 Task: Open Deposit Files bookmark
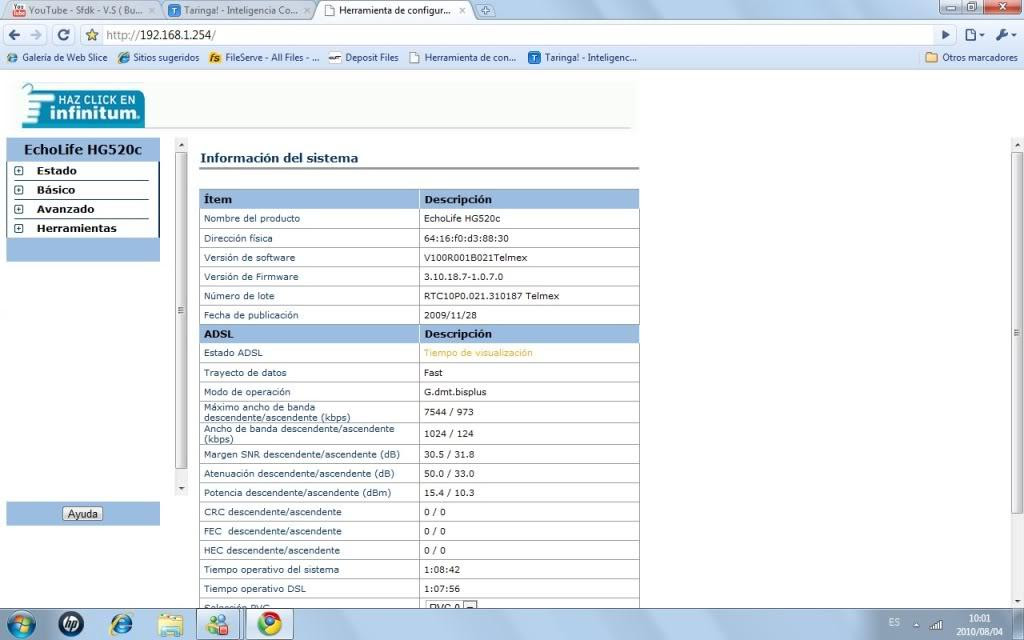click(364, 57)
